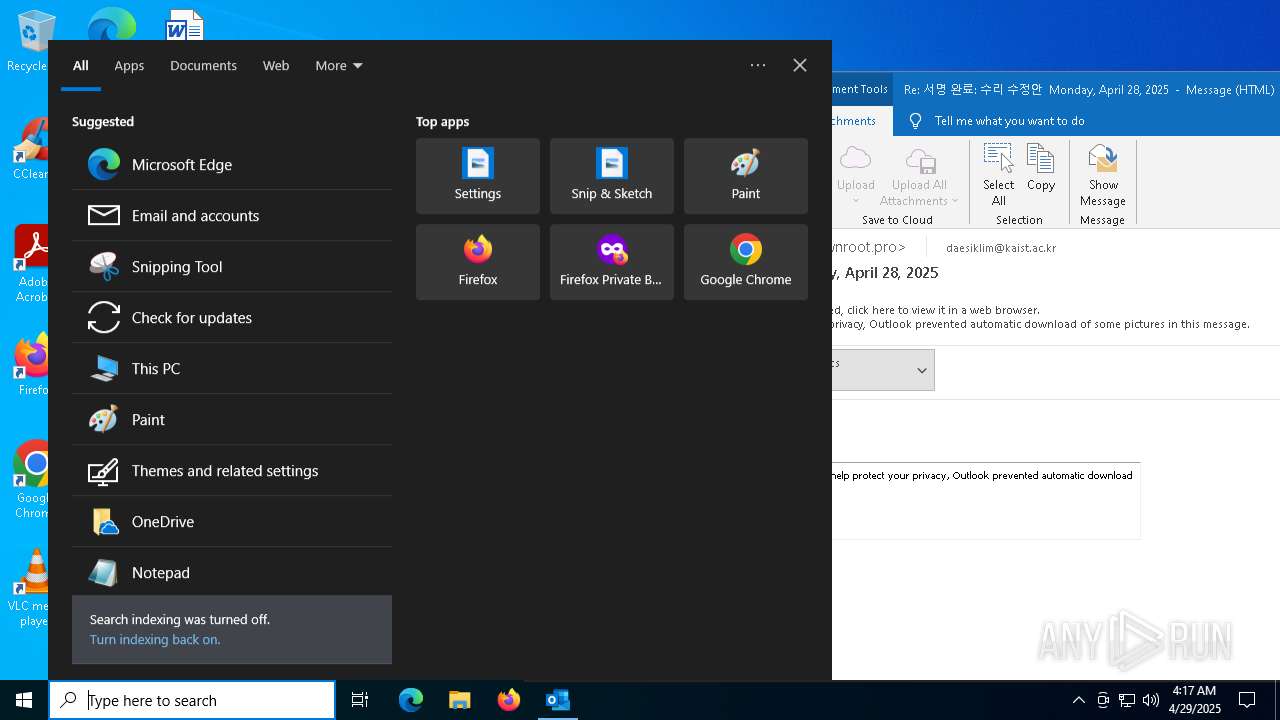
Task: Open OneDrive from Suggested list
Action: click(232, 521)
